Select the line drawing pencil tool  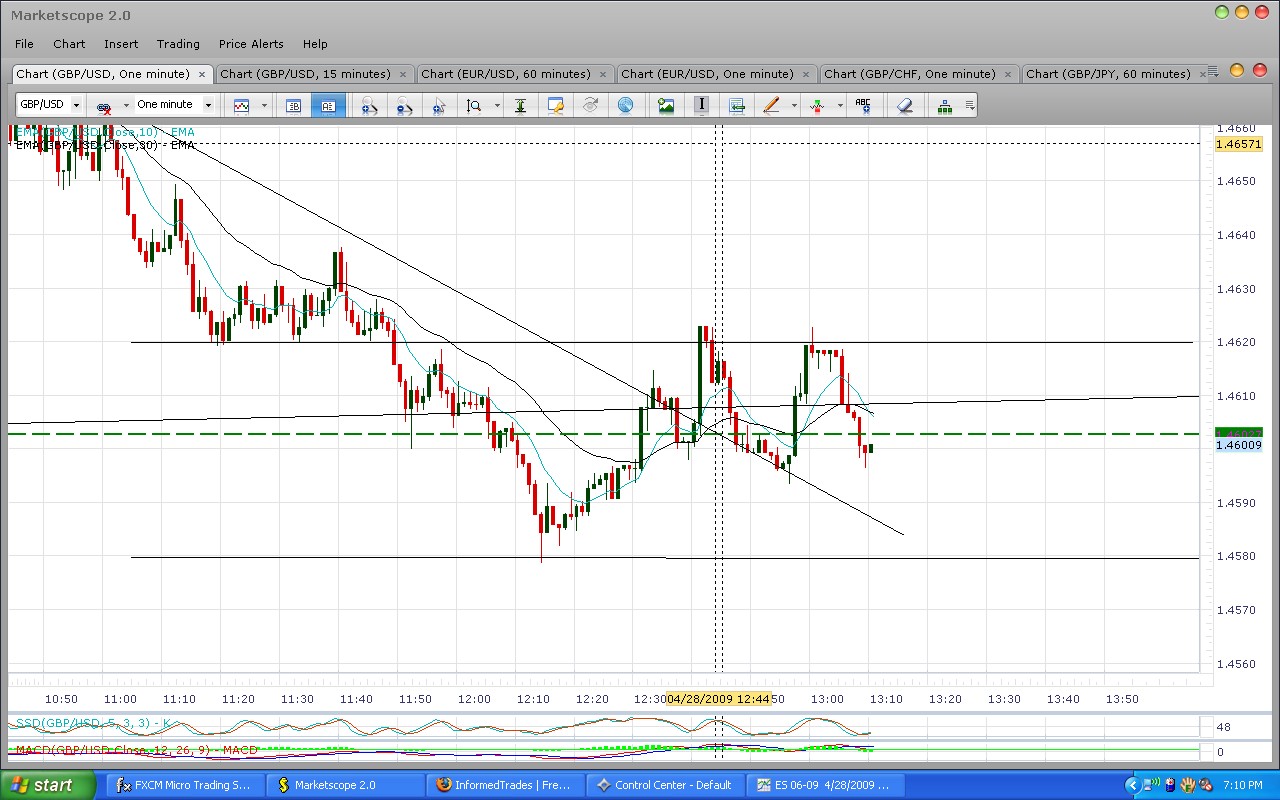click(x=771, y=105)
